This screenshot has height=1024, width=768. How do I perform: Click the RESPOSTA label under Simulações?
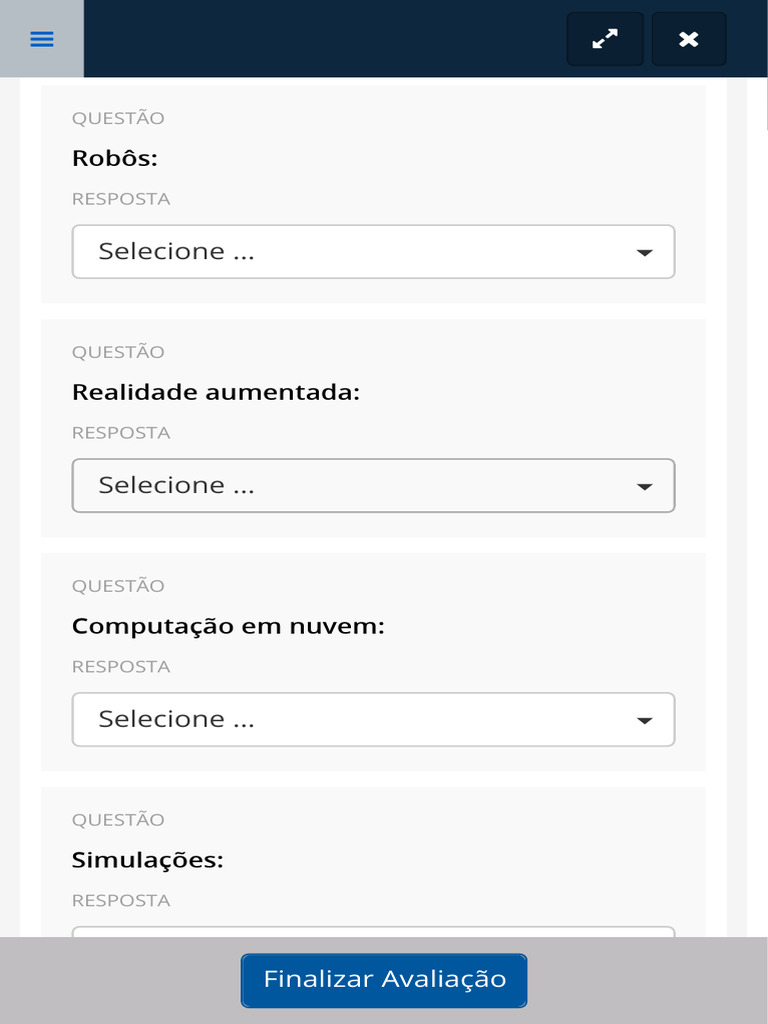(x=121, y=901)
